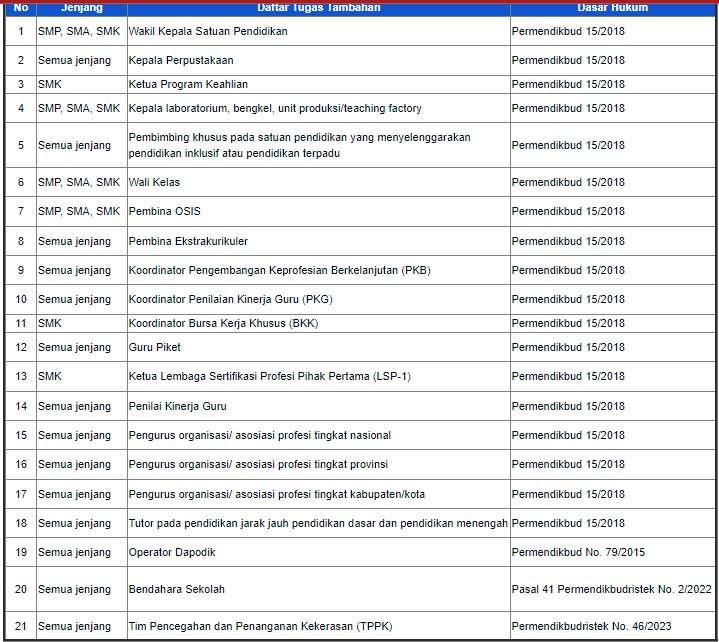Select 'SMP, SMA, SMK' for Wali Kelas row
Screen dimensions: 719x642
(82, 182)
